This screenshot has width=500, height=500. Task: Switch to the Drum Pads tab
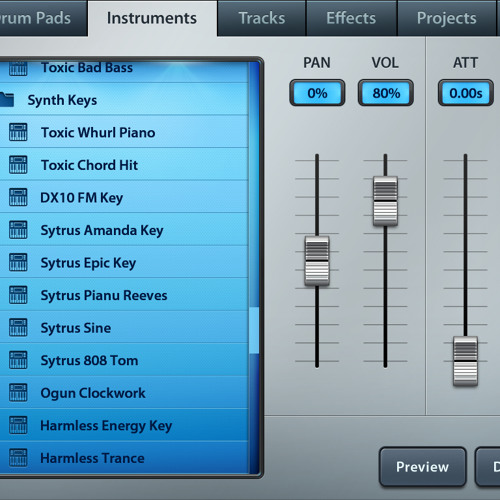click(x=43, y=18)
